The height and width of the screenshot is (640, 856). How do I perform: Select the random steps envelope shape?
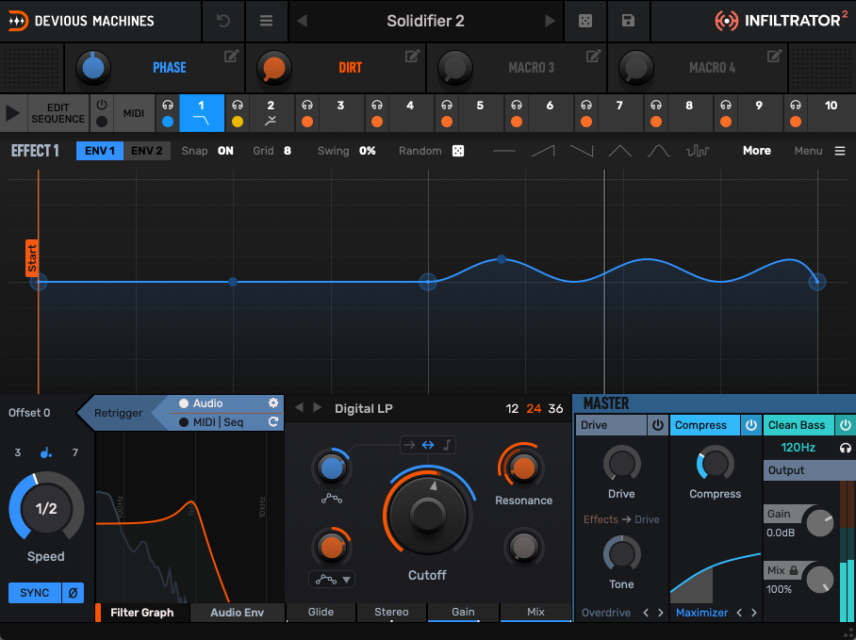[698, 151]
